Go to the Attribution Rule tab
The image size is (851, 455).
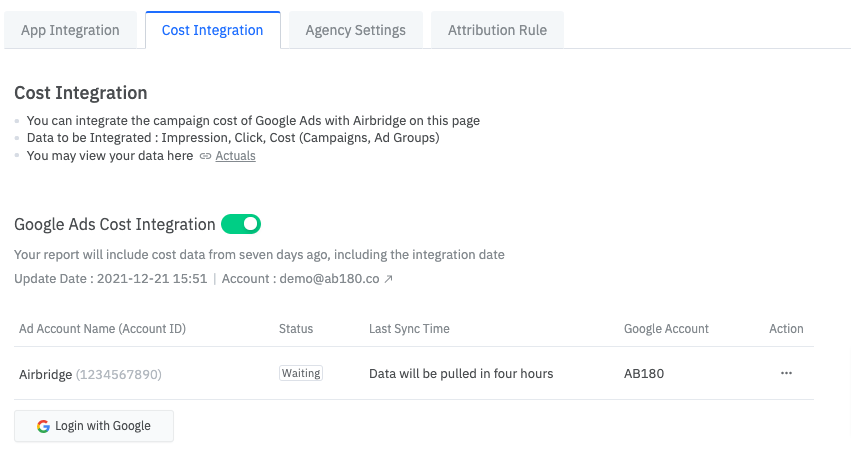pos(497,30)
